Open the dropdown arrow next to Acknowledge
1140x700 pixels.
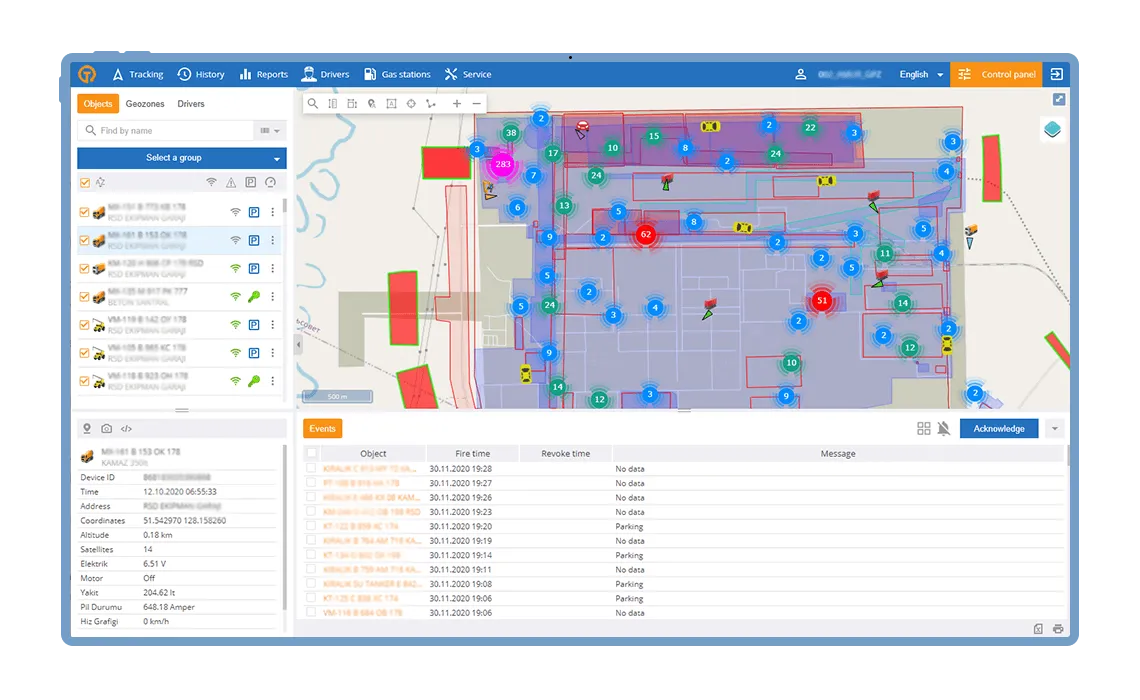click(1055, 428)
